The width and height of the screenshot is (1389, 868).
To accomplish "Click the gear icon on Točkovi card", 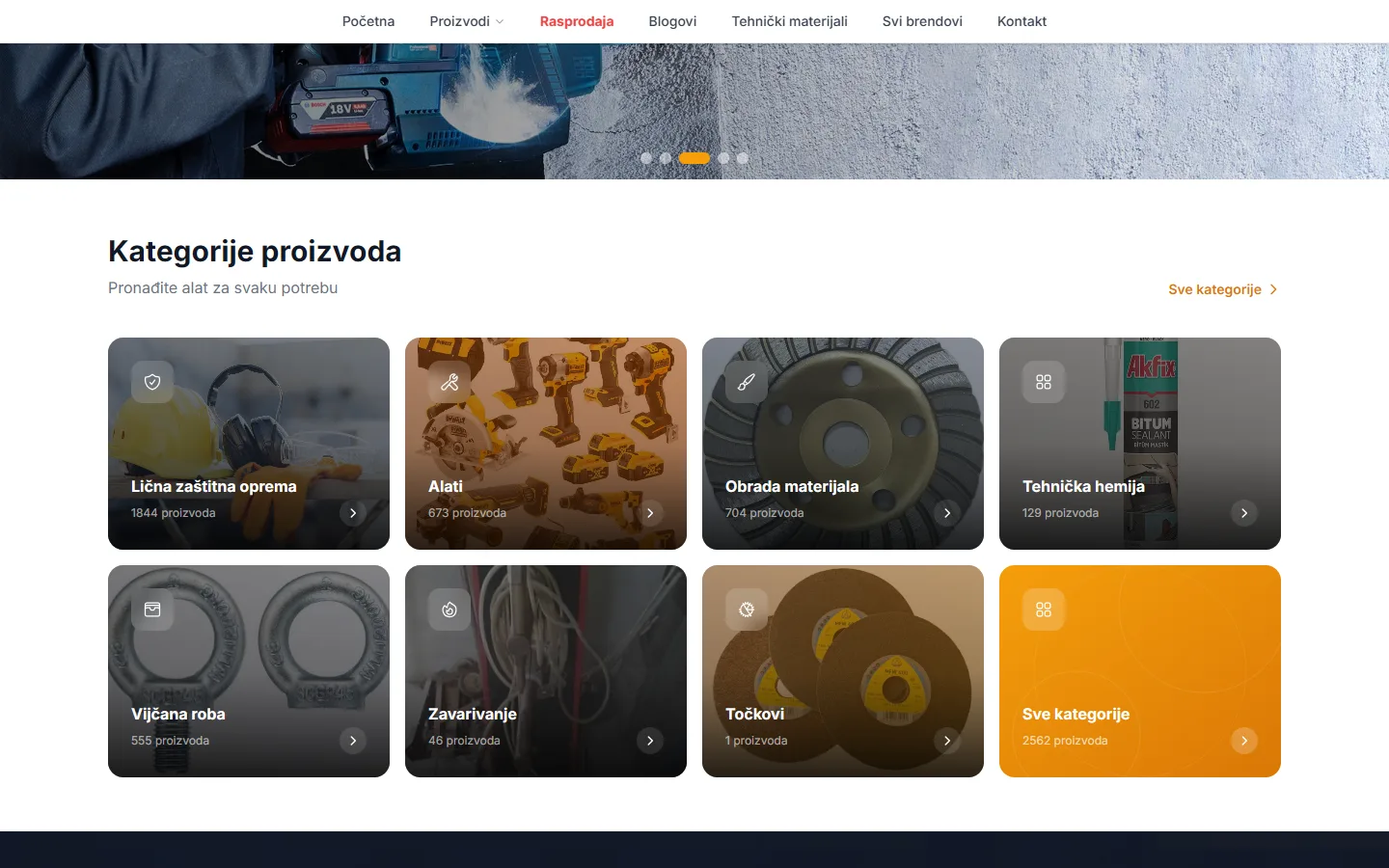I will (x=747, y=610).
